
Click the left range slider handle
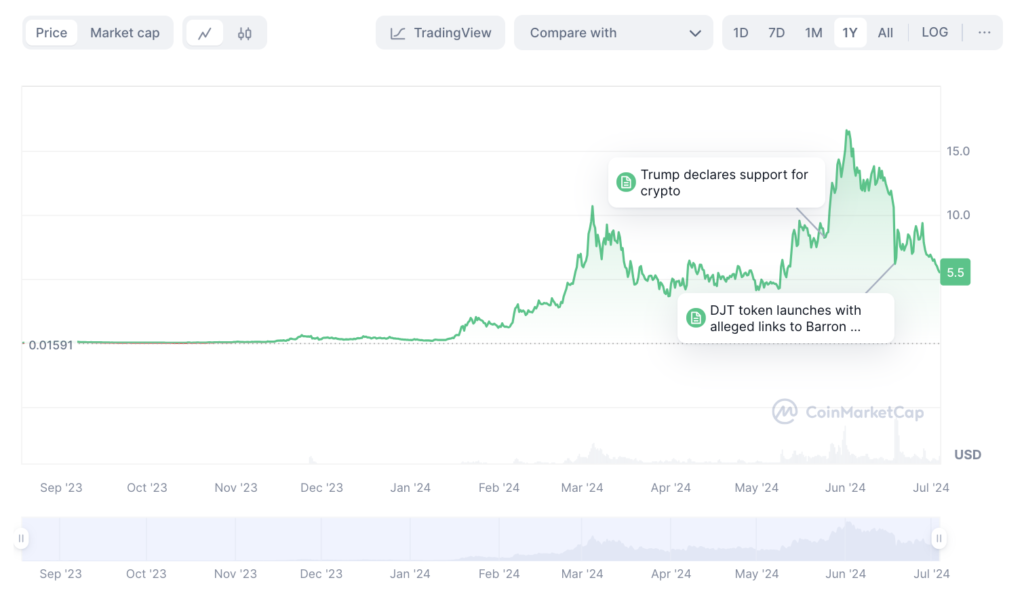click(x=21, y=539)
